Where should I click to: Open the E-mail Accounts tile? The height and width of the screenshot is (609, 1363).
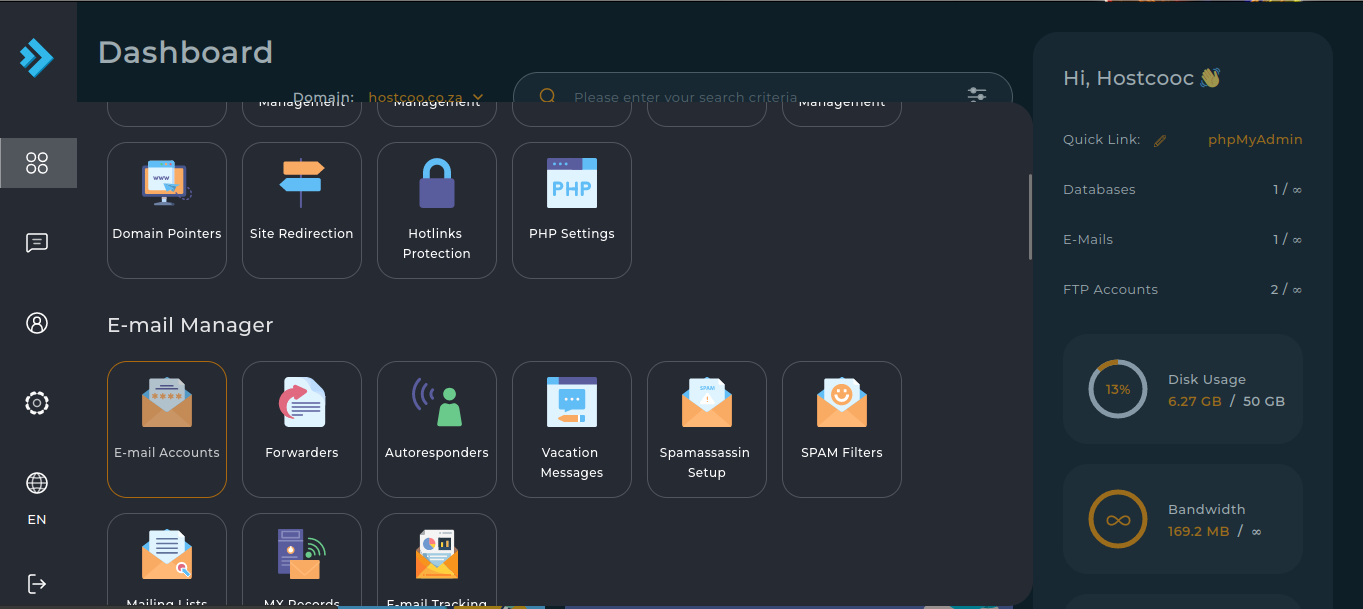coord(167,429)
